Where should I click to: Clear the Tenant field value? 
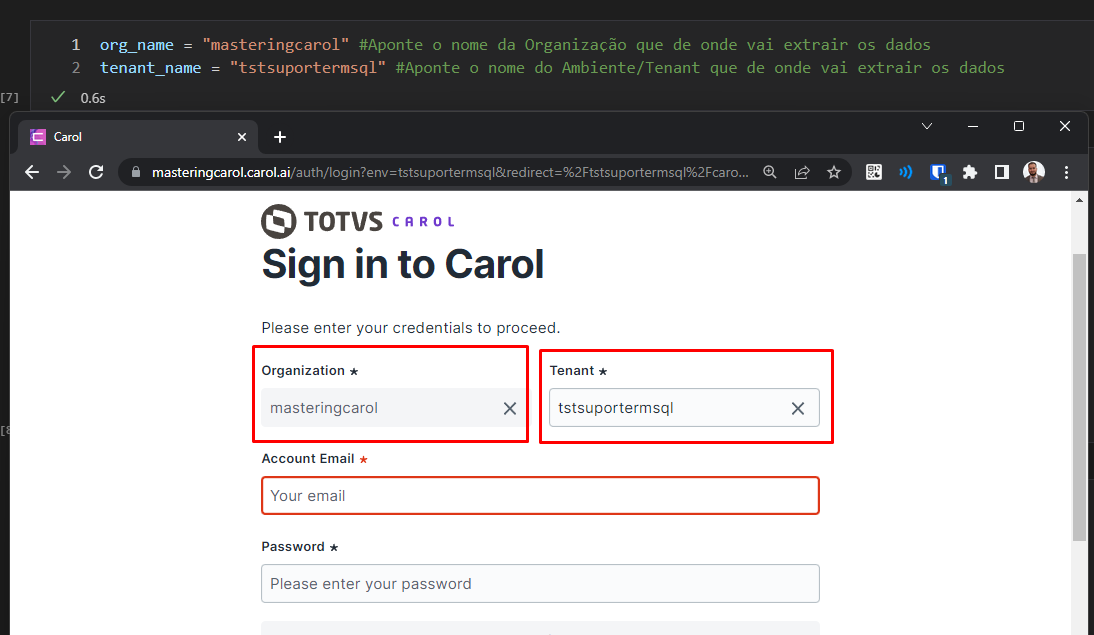coord(797,408)
